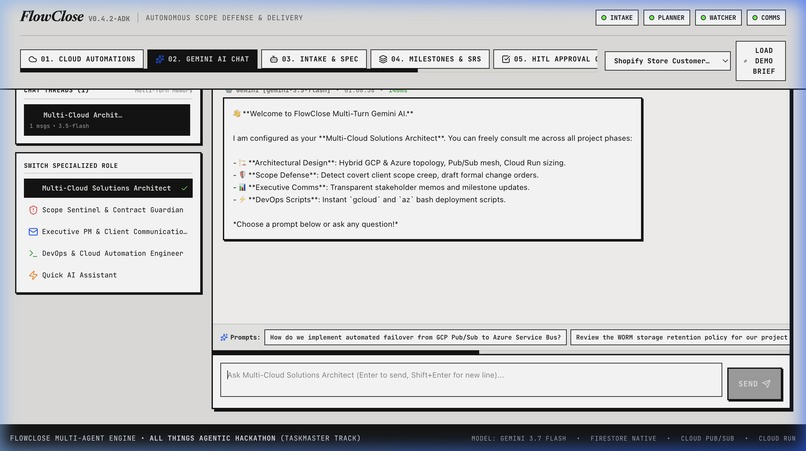Screen dimensions: 806x451
Task: Click the envelope icon next to Executive PM
Action: tap(33, 231)
